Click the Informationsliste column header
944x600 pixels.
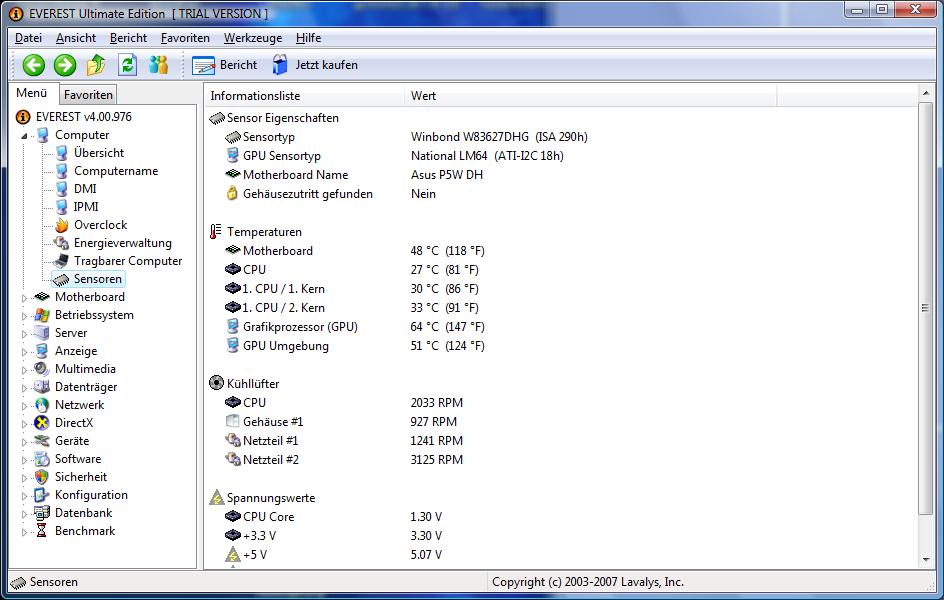(305, 96)
